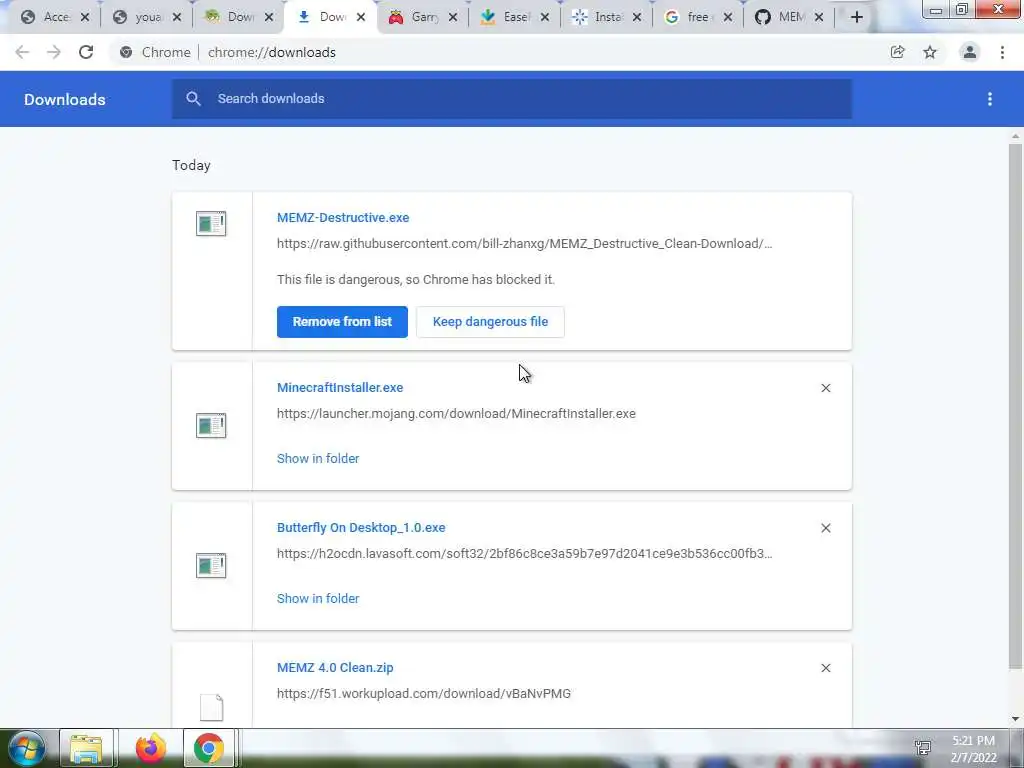The width and height of the screenshot is (1024, 768).
Task: Open a new tab with the plus button
Action: pyautogui.click(x=857, y=17)
